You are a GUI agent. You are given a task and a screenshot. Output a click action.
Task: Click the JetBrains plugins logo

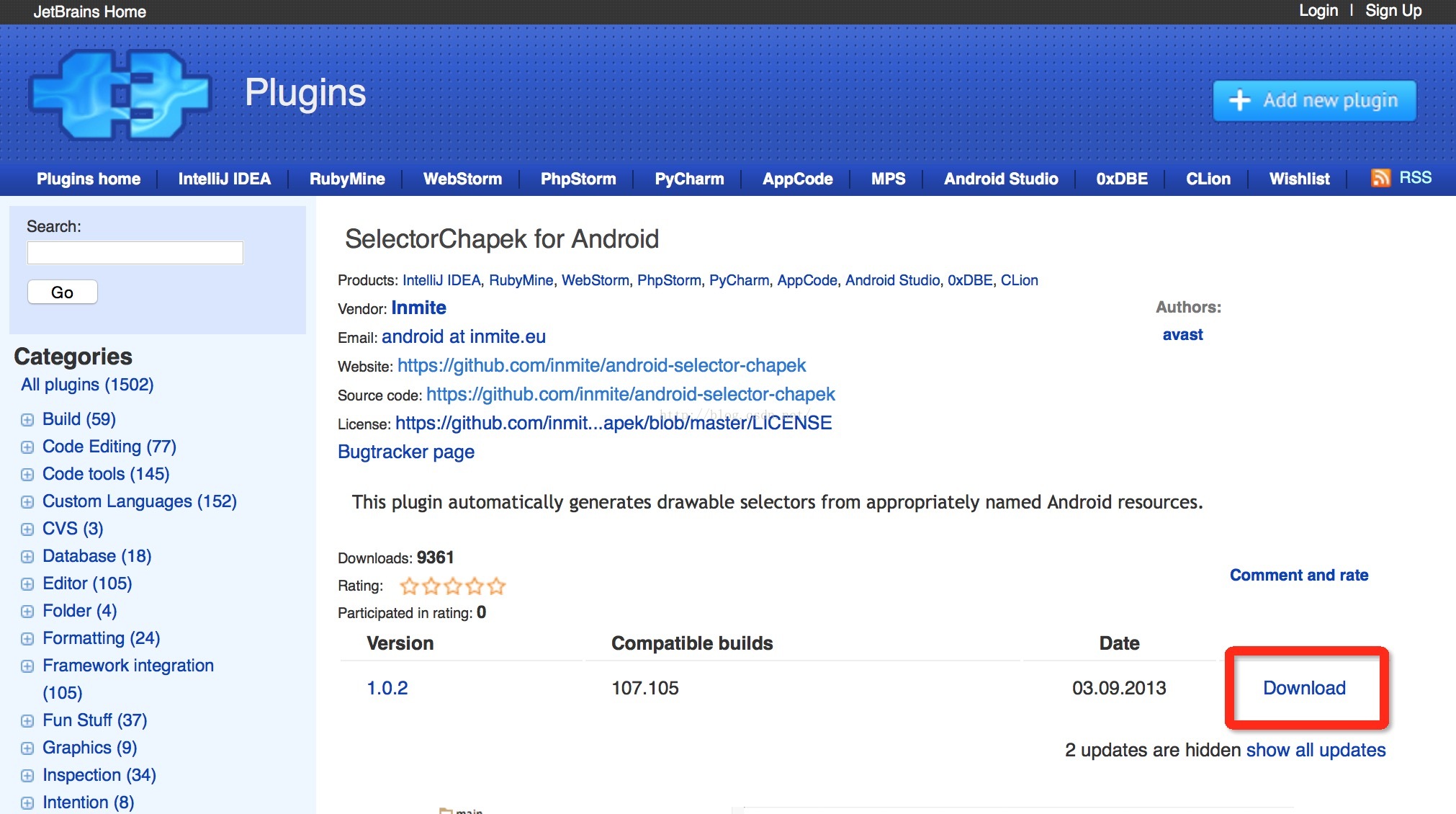120,94
